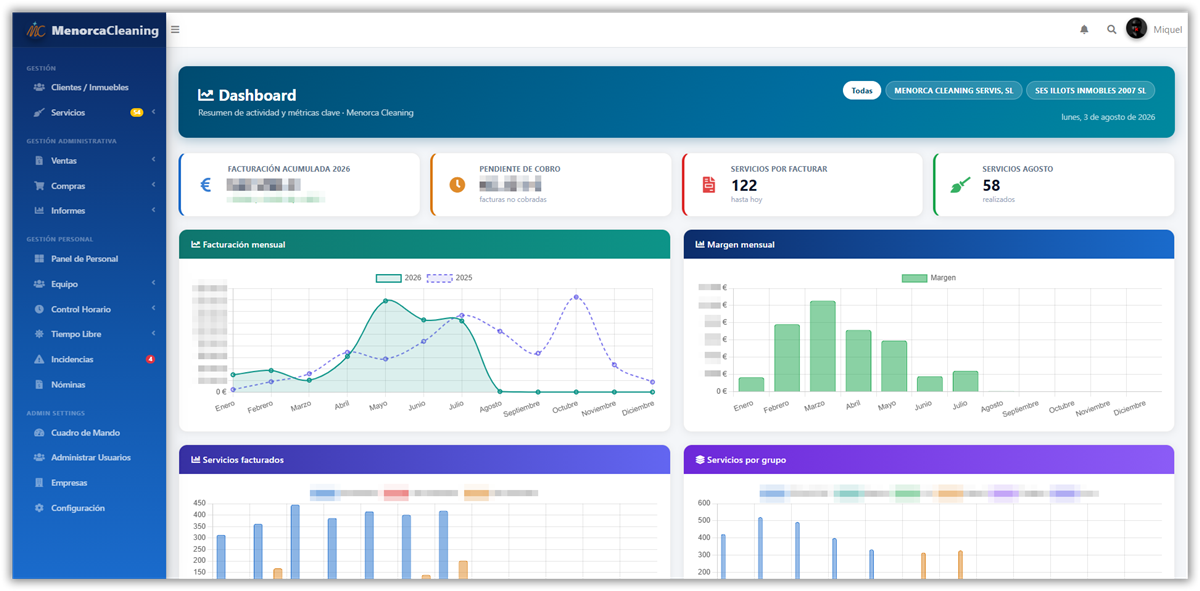
Task: Open Nóminas menu item
Action: point(89,385)
